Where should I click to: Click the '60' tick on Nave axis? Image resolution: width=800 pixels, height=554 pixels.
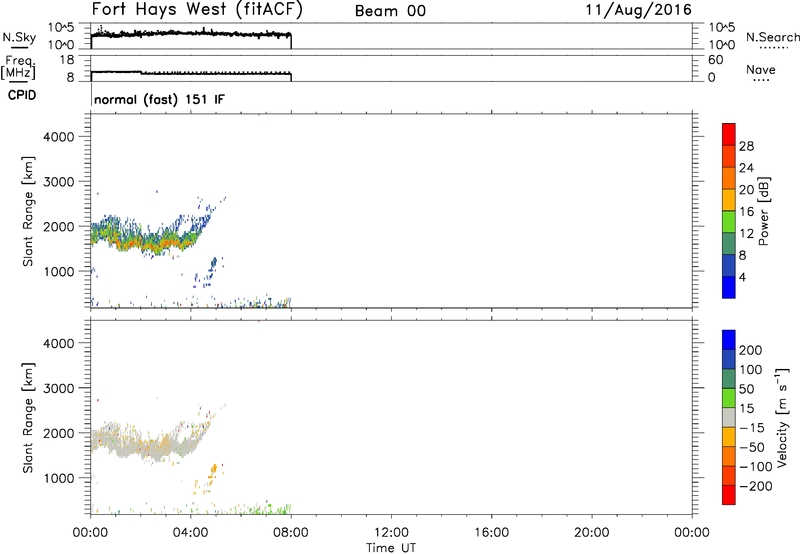click(x=715, y=60)
